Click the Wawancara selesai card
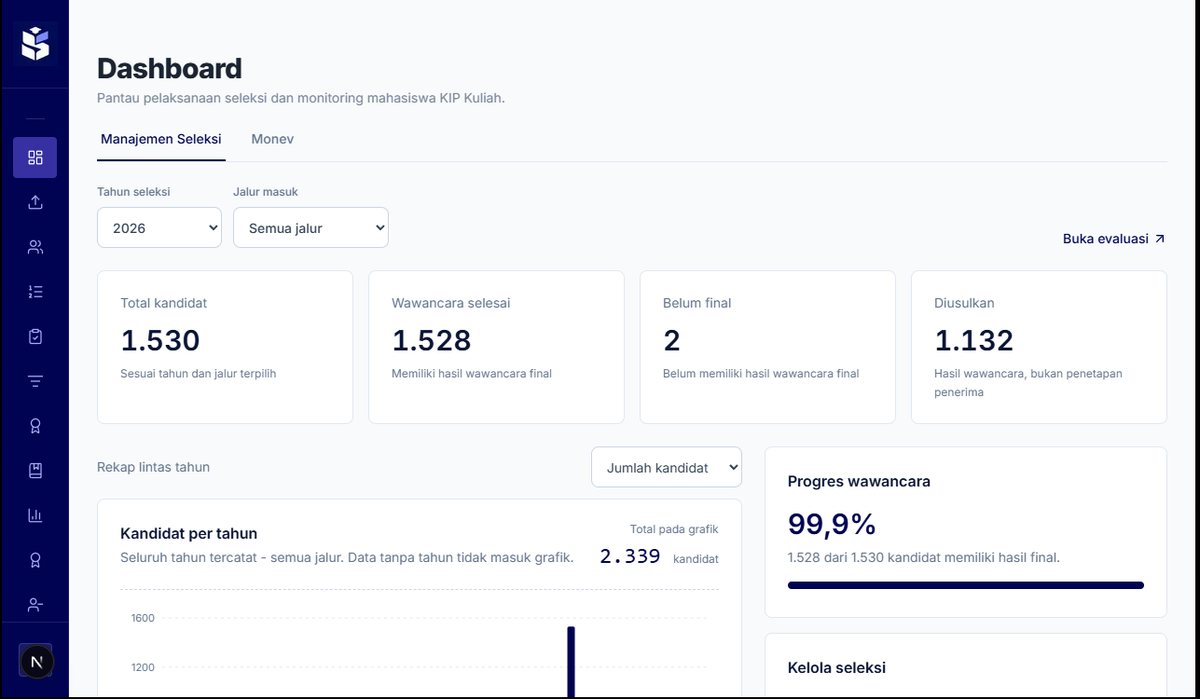Image resolution: width=1200 pixels, height=699 pixels. [496, 347]
